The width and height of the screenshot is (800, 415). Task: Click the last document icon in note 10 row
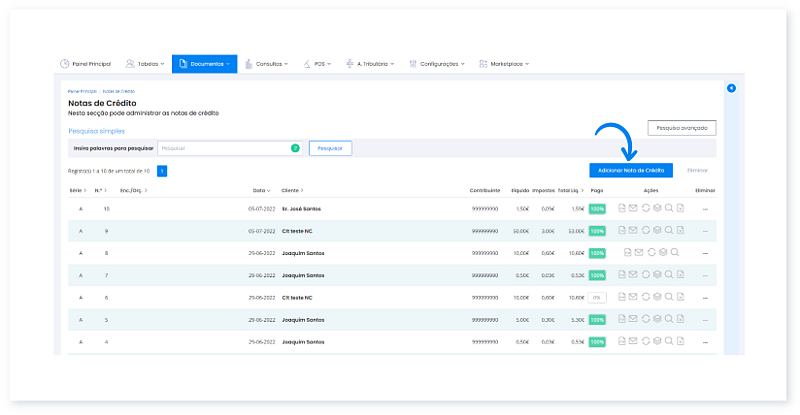tap(680, 208)
